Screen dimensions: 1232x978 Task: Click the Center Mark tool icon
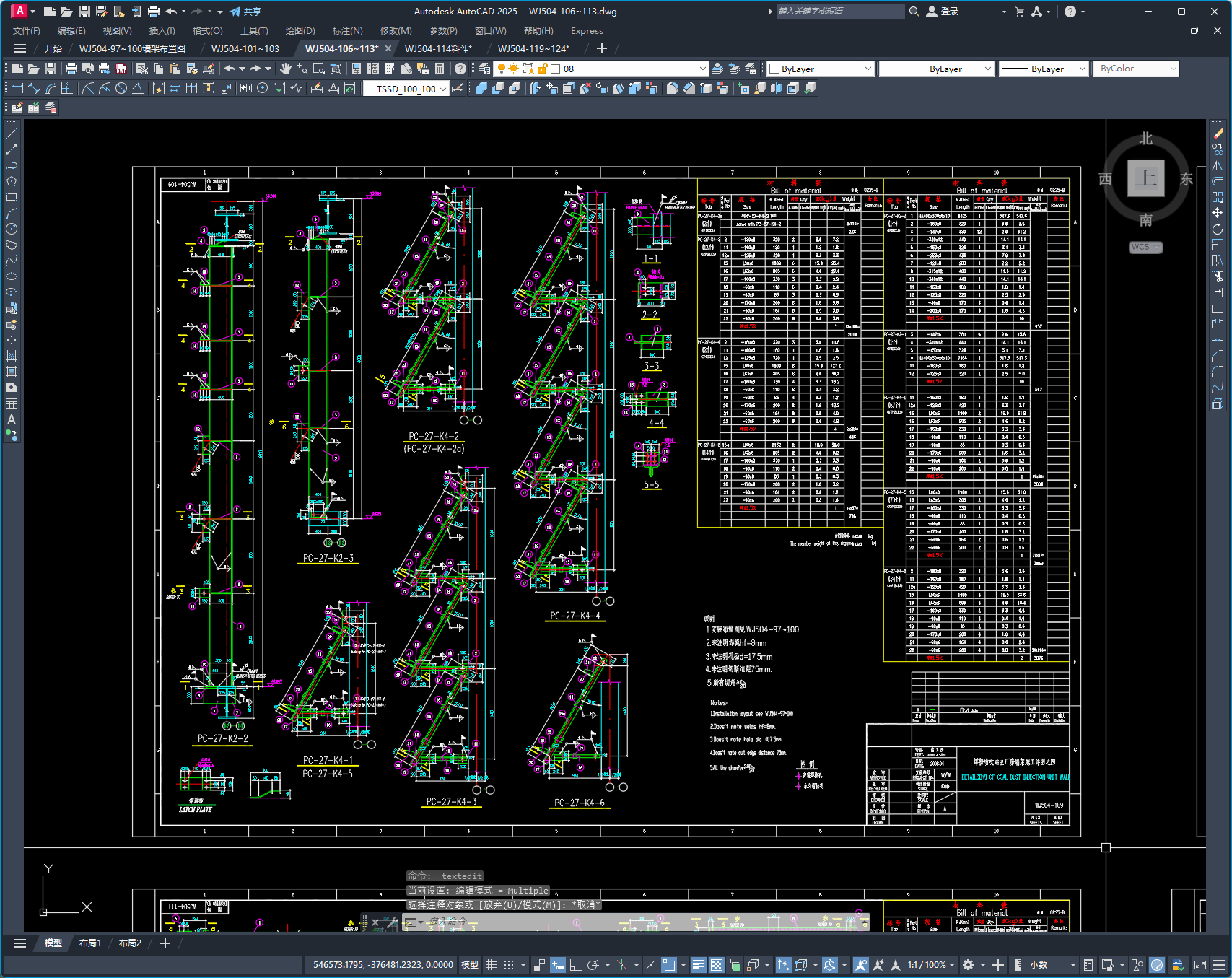tap(263, 88)
